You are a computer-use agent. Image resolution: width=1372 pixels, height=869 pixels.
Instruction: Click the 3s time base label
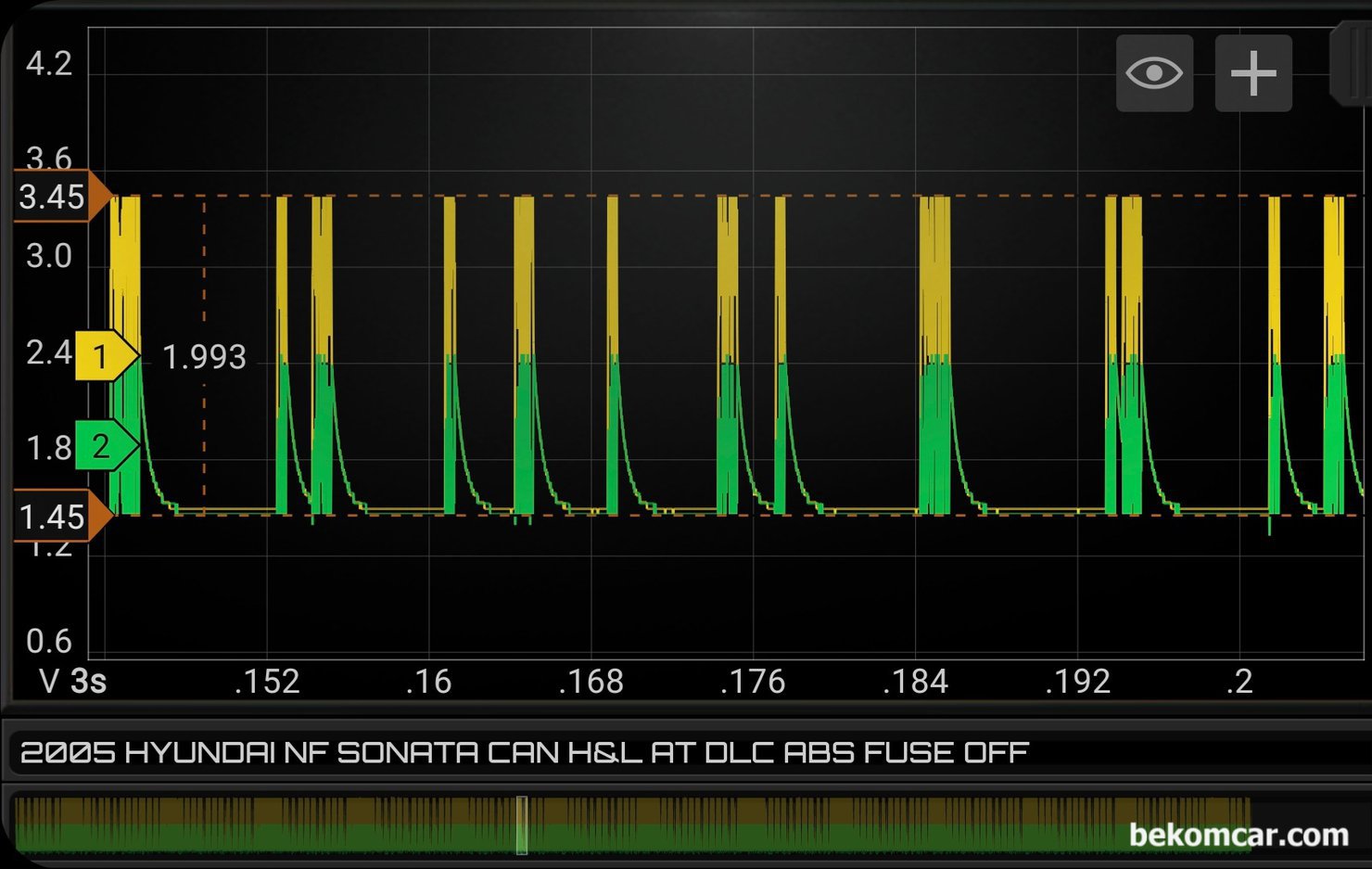click(89, 682)
